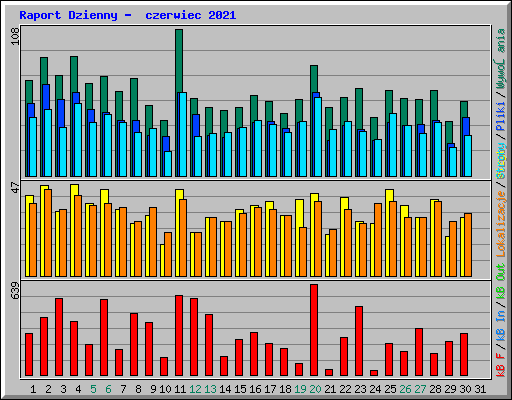This screenshot has width=512, height=400.
Task: Select green weekend day 13 label
Action: pyautogui.click(x=210, y=389)
